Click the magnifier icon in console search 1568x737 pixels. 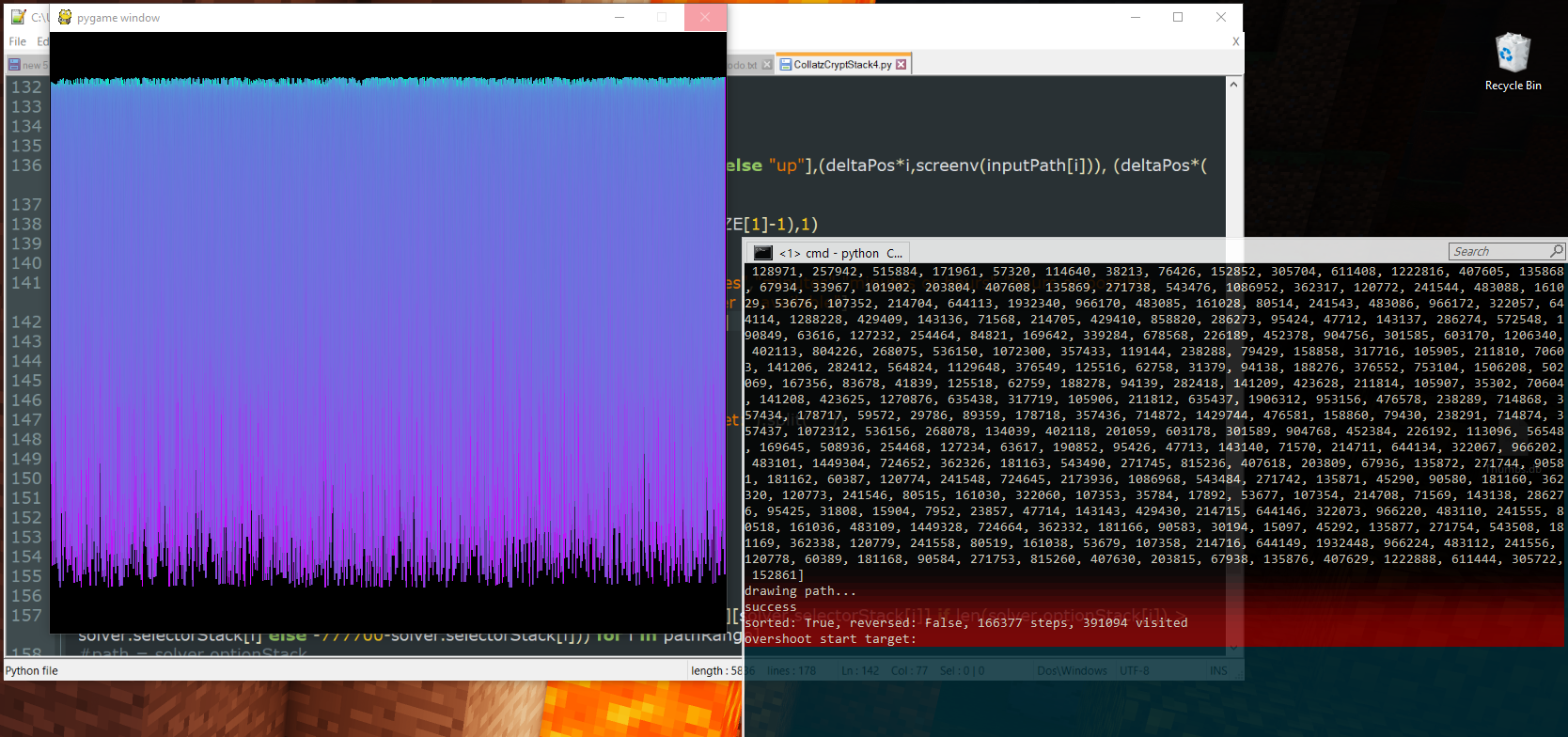tap(1556, 251)
